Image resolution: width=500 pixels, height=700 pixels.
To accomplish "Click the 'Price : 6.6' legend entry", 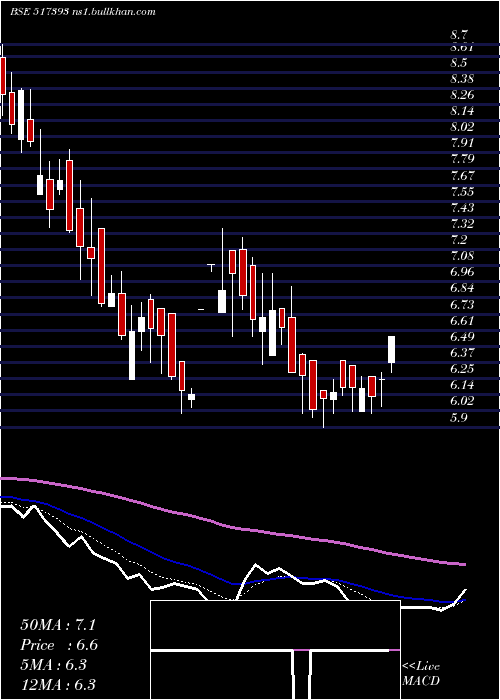I will (59, 645).
